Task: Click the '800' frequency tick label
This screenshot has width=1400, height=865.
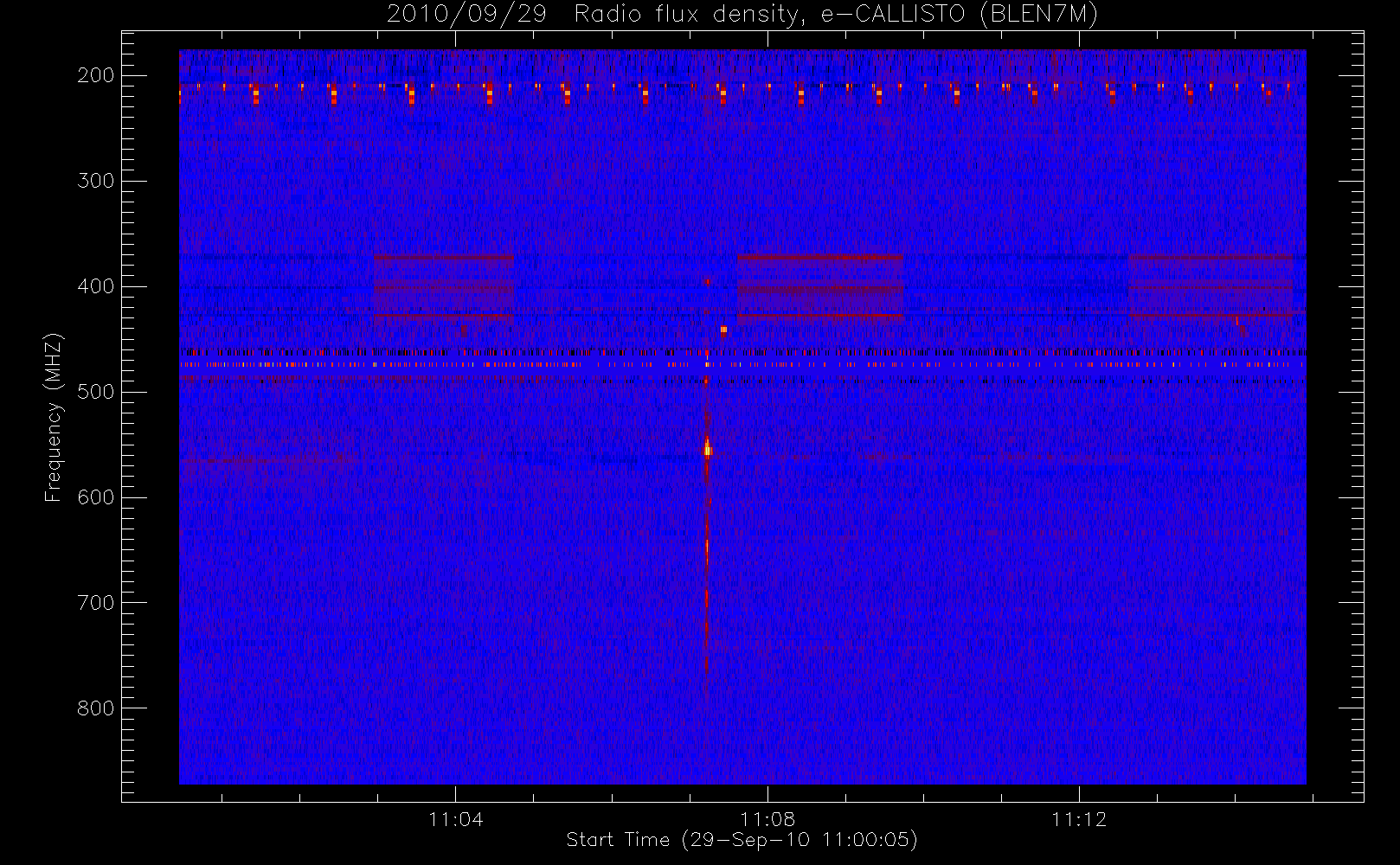Action: pos(95,708)
